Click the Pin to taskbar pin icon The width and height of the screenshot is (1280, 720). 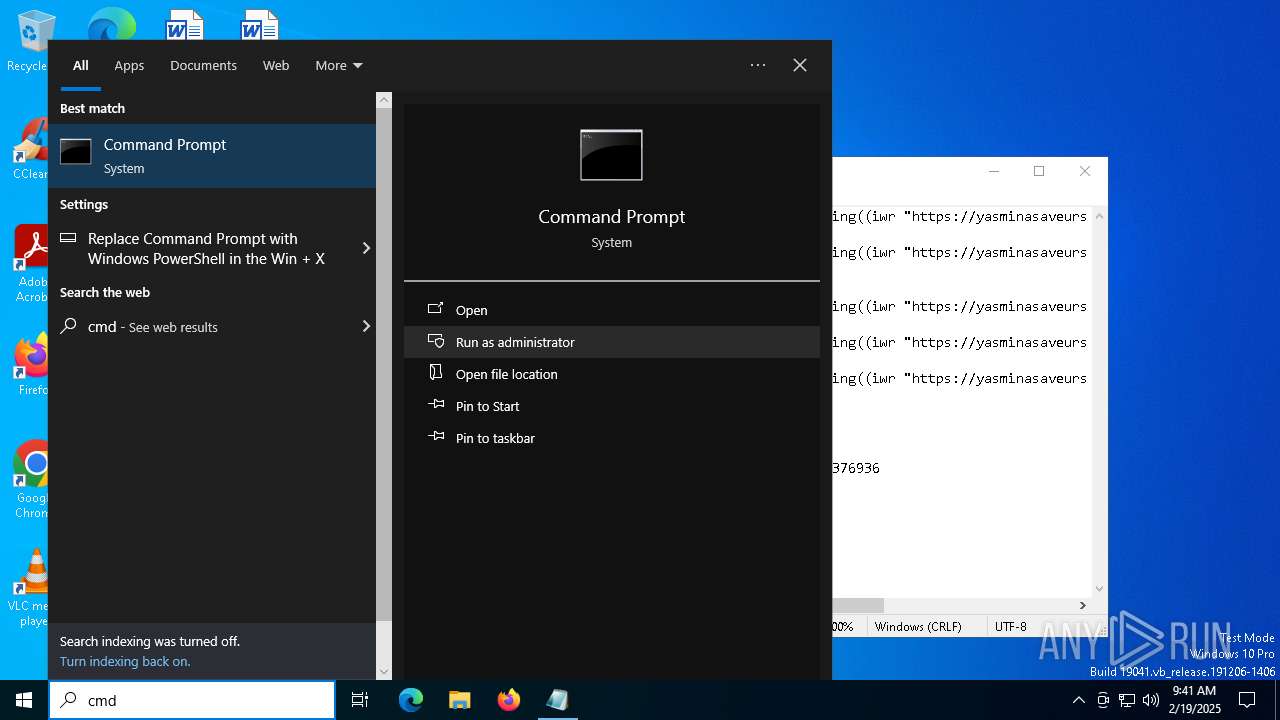pyautogui.click(x=436, y=437)
